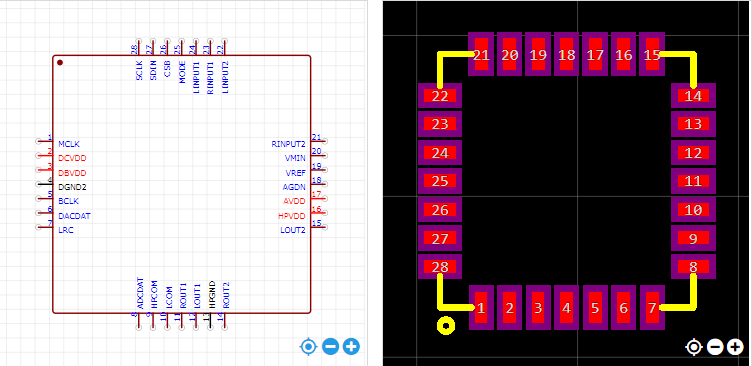Zoom in the PCB footprint view

point(735,347)
